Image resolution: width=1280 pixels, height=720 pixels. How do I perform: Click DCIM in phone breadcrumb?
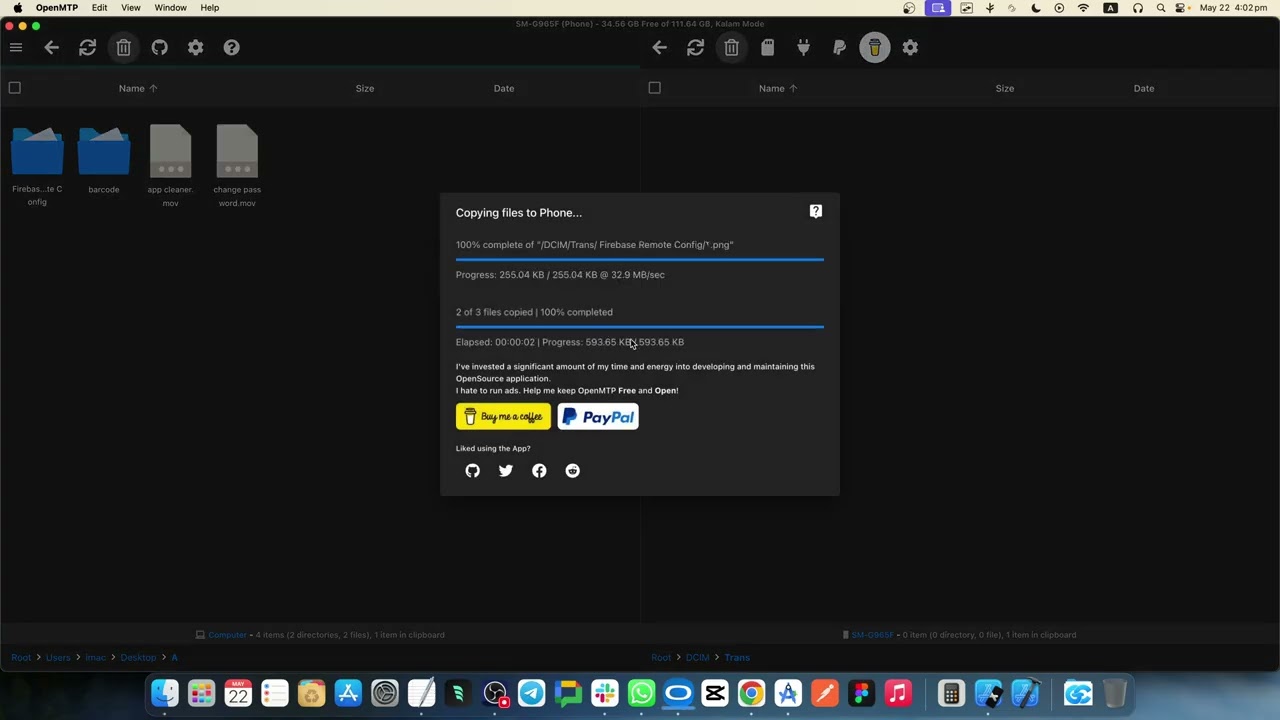tap(698, 658)
